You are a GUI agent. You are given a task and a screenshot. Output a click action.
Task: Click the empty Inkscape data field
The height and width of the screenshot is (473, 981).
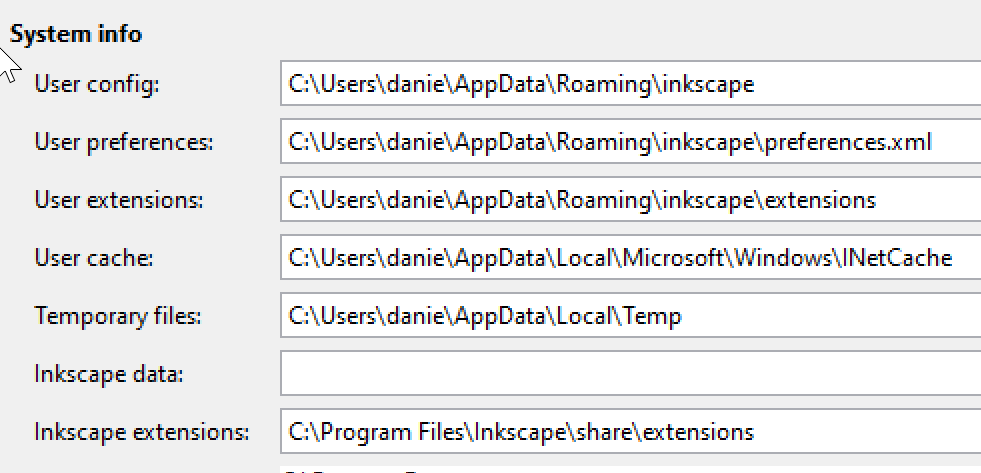[x=631, y=374]
